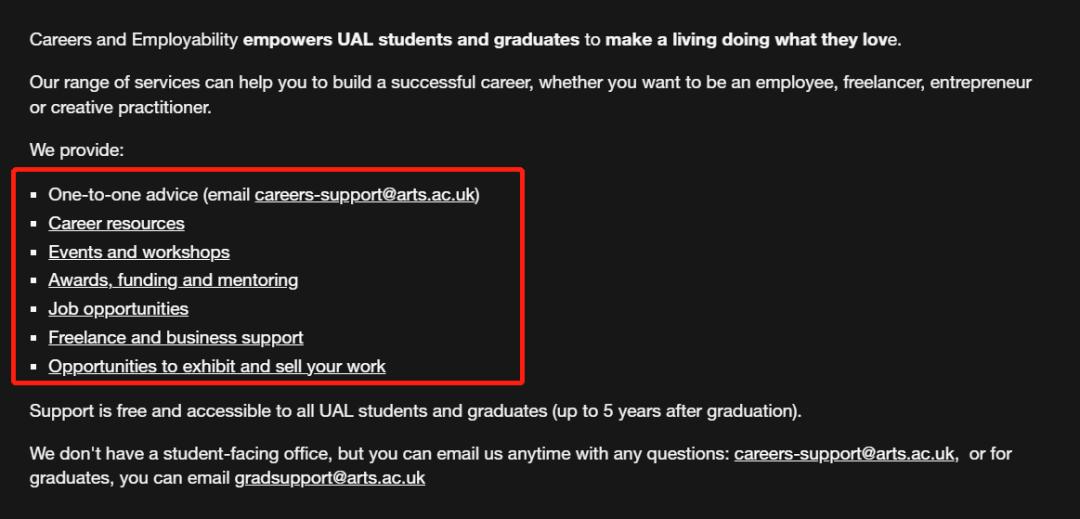Go to Events and workshops

(x=139, y=252)
